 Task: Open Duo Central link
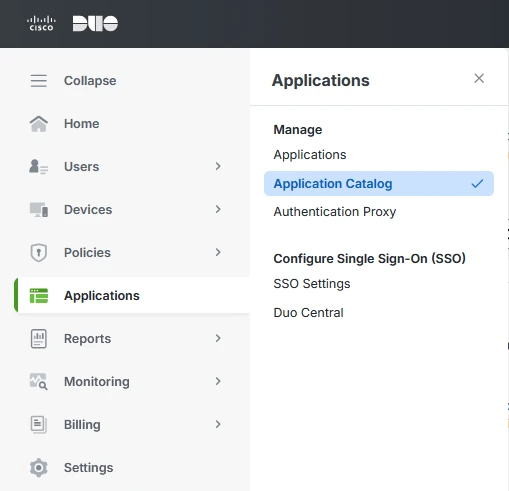(x=308, y=313)
